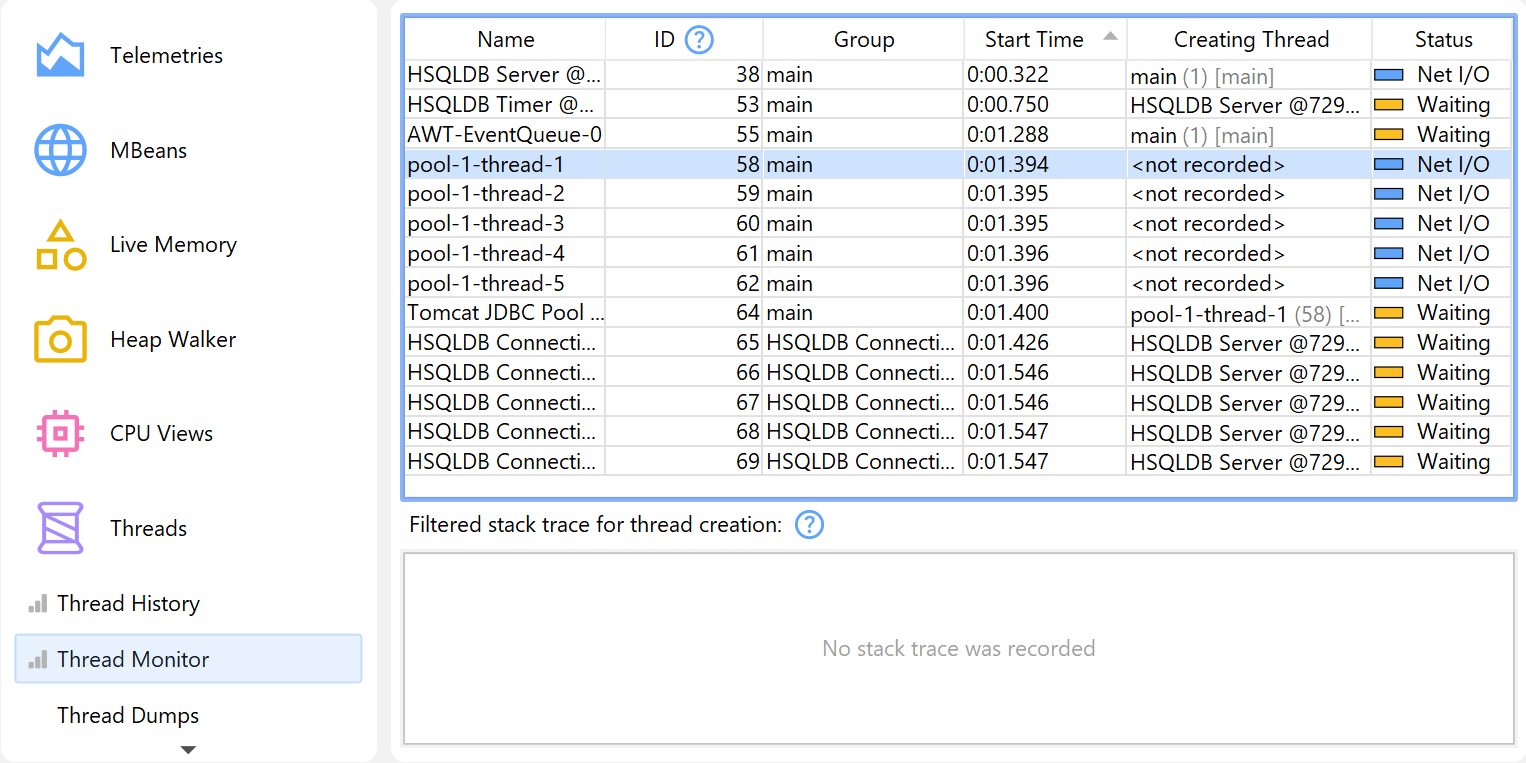Image resolution: width=1526 pixels, height=763 pixels.
Task: Open Thread Dumps view
Action: tap(128, 716)
